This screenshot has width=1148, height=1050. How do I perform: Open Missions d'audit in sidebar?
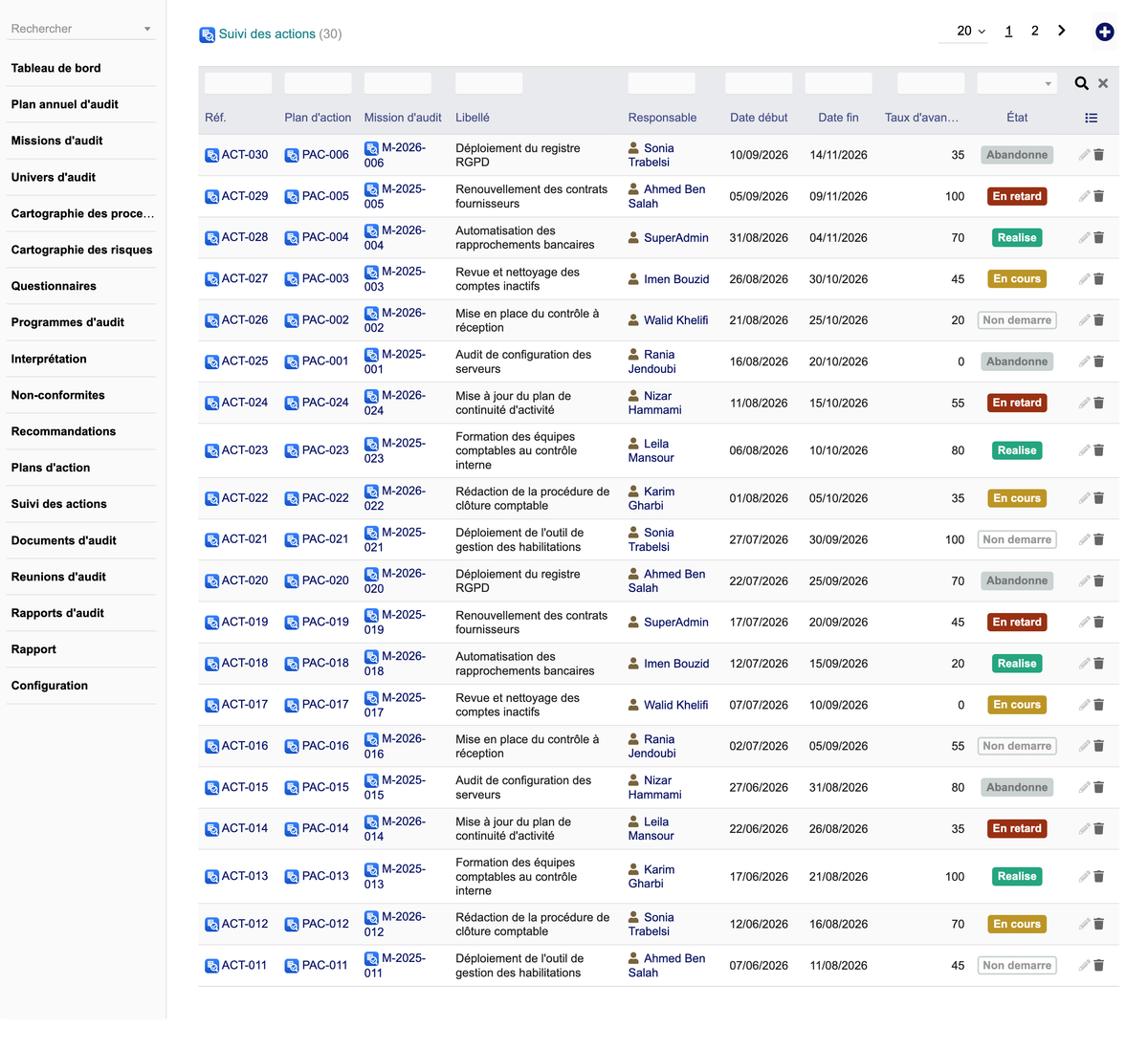pos(56,141)
